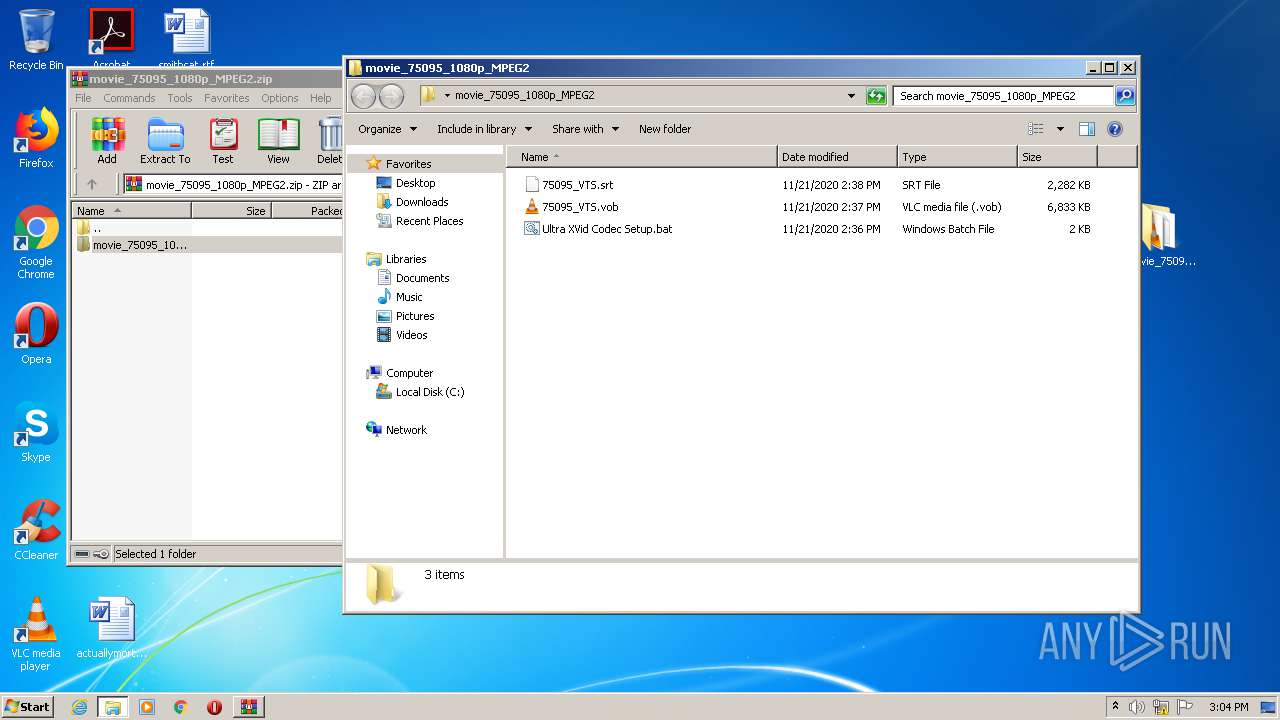Sort files by Size column header
Screen dimensions: 1280x720
pyautogui.click(x=1057, y=157)
